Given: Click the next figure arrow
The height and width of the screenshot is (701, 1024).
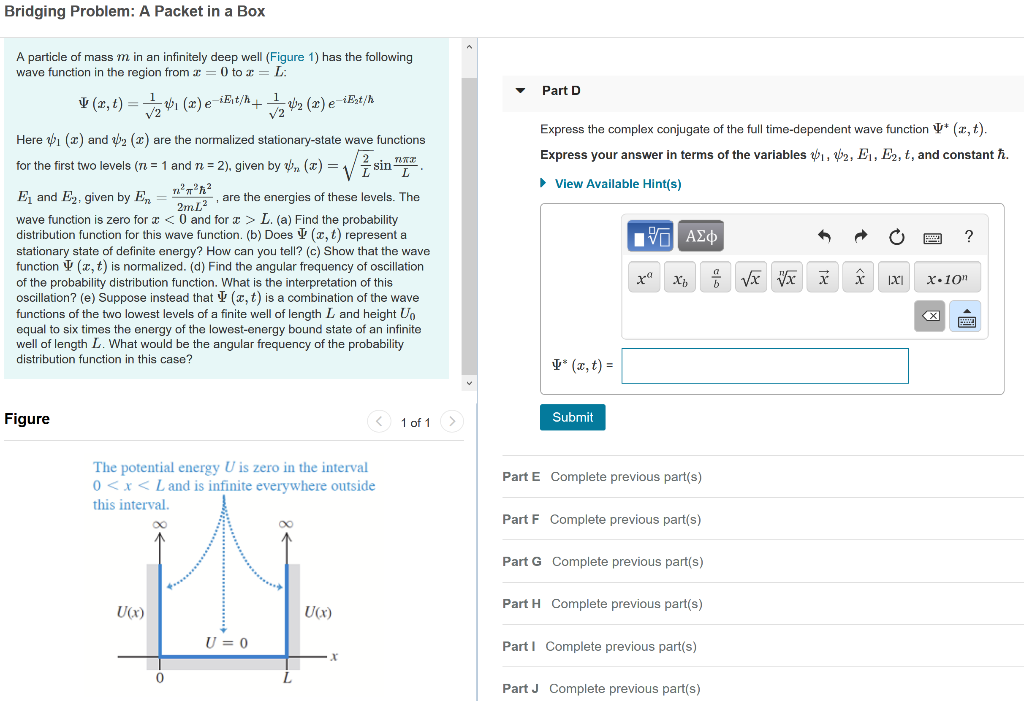Looking at the screenshot, I should pos(452,421).
